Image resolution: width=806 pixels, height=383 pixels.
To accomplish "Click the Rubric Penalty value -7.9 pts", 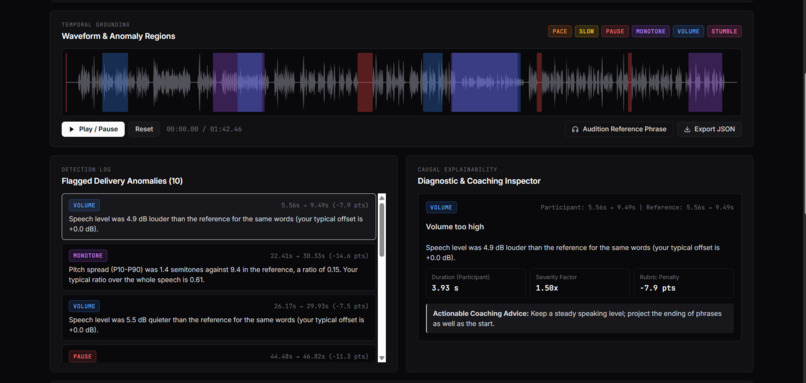I will (657, 288).
